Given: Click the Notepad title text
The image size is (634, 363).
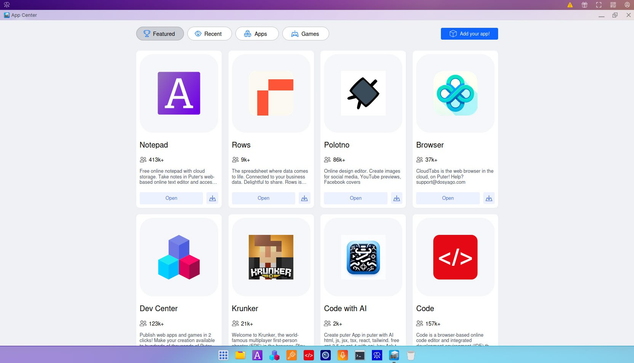Looking at the screenshot, I should (x=154, y=145).
